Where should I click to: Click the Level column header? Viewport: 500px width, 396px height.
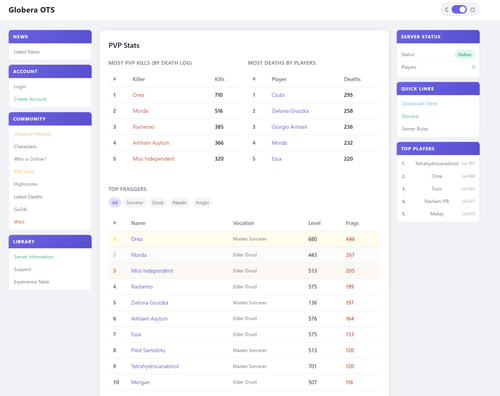pos(314,223)
